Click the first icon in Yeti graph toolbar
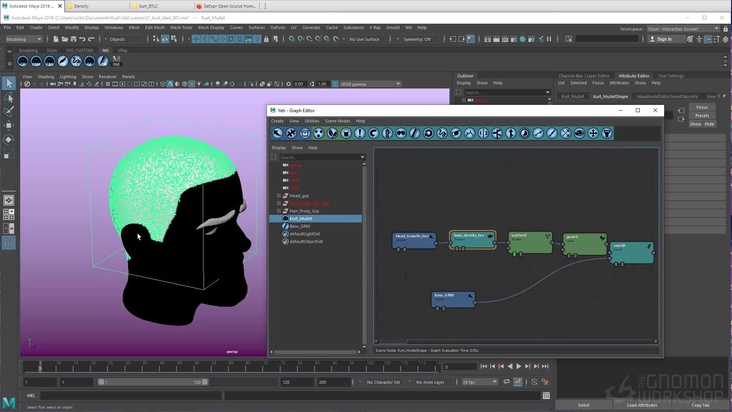Image resolution: width=732 pixels, height=412 pixels. 278,133
